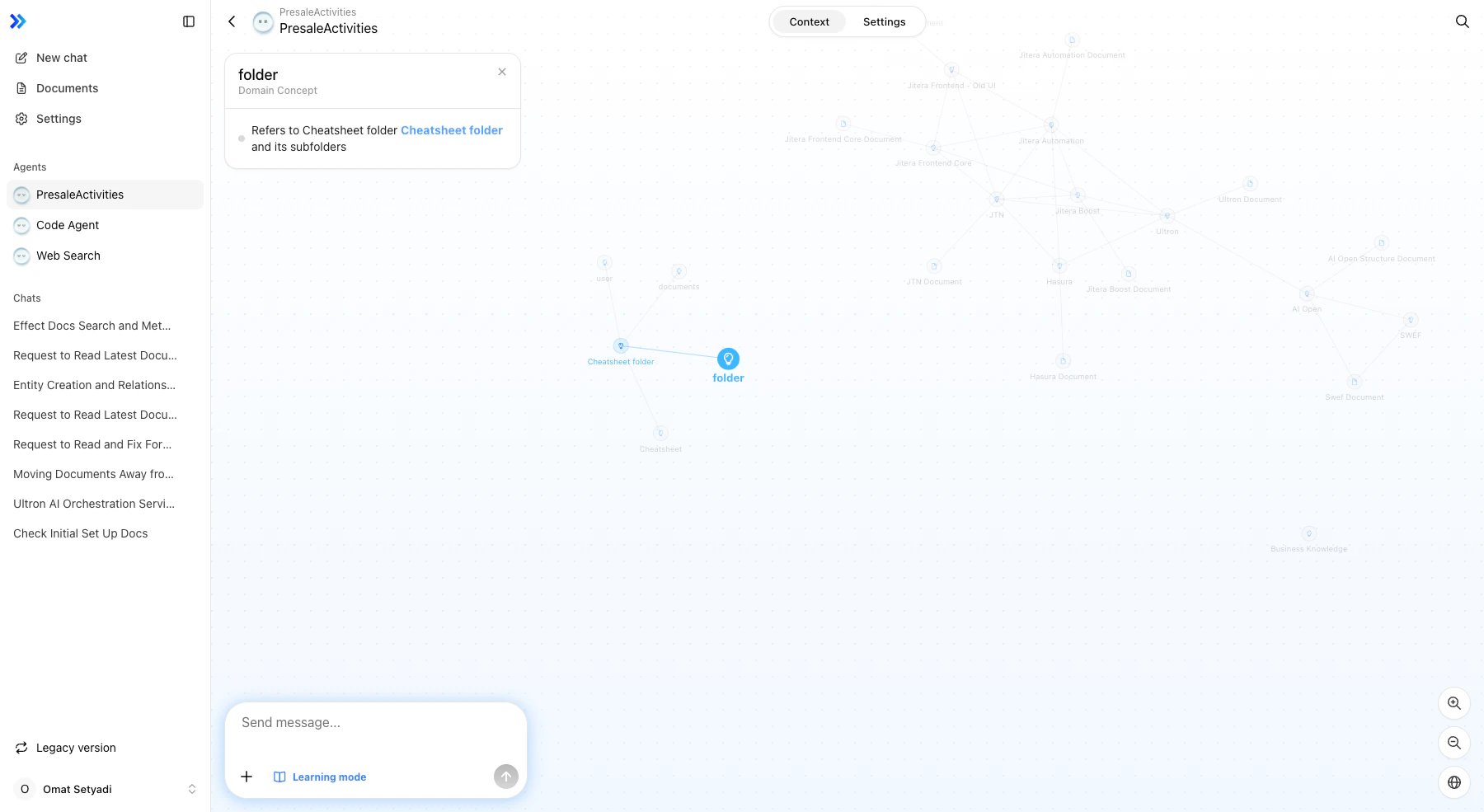Image resolution: width=1484 pixels, height=812 pixels.
Task: Select the Code Agent
Action: tap(106, 225)
